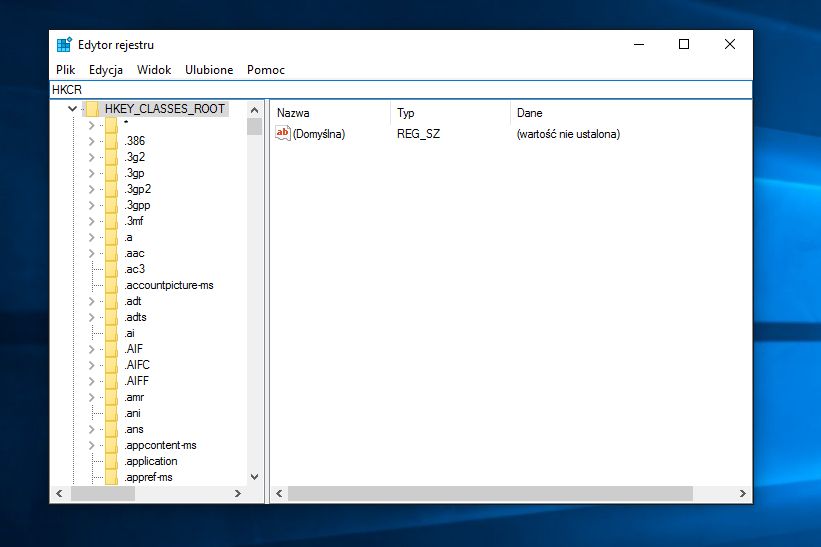Sort by the Nazwa column header
The width and height of the screenshot is (821, 547).
330,113
